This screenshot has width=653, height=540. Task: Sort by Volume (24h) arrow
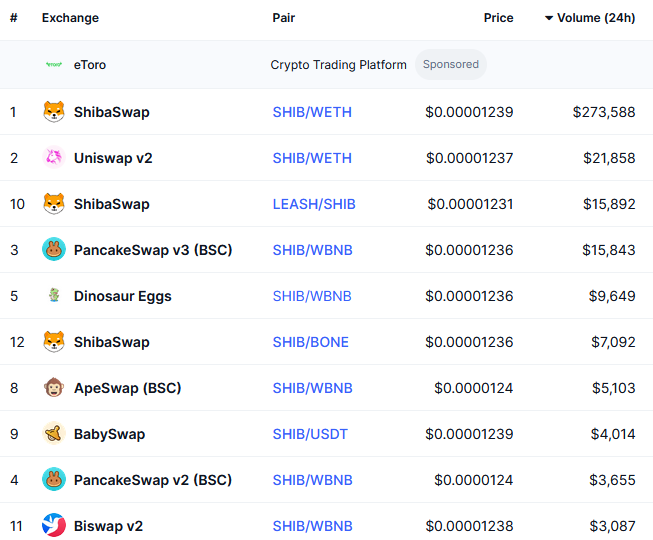click(x=549, y=18)
